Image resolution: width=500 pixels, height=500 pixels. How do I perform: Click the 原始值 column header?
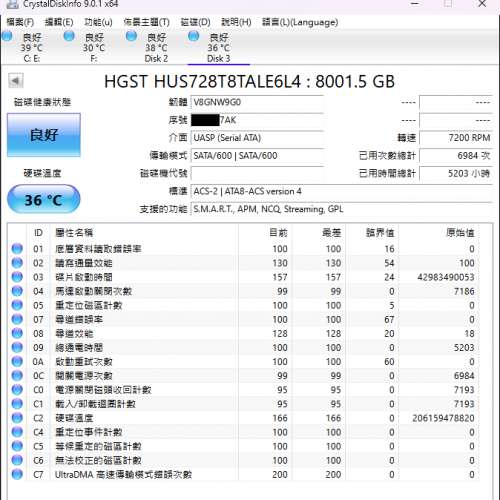[438, 233]
